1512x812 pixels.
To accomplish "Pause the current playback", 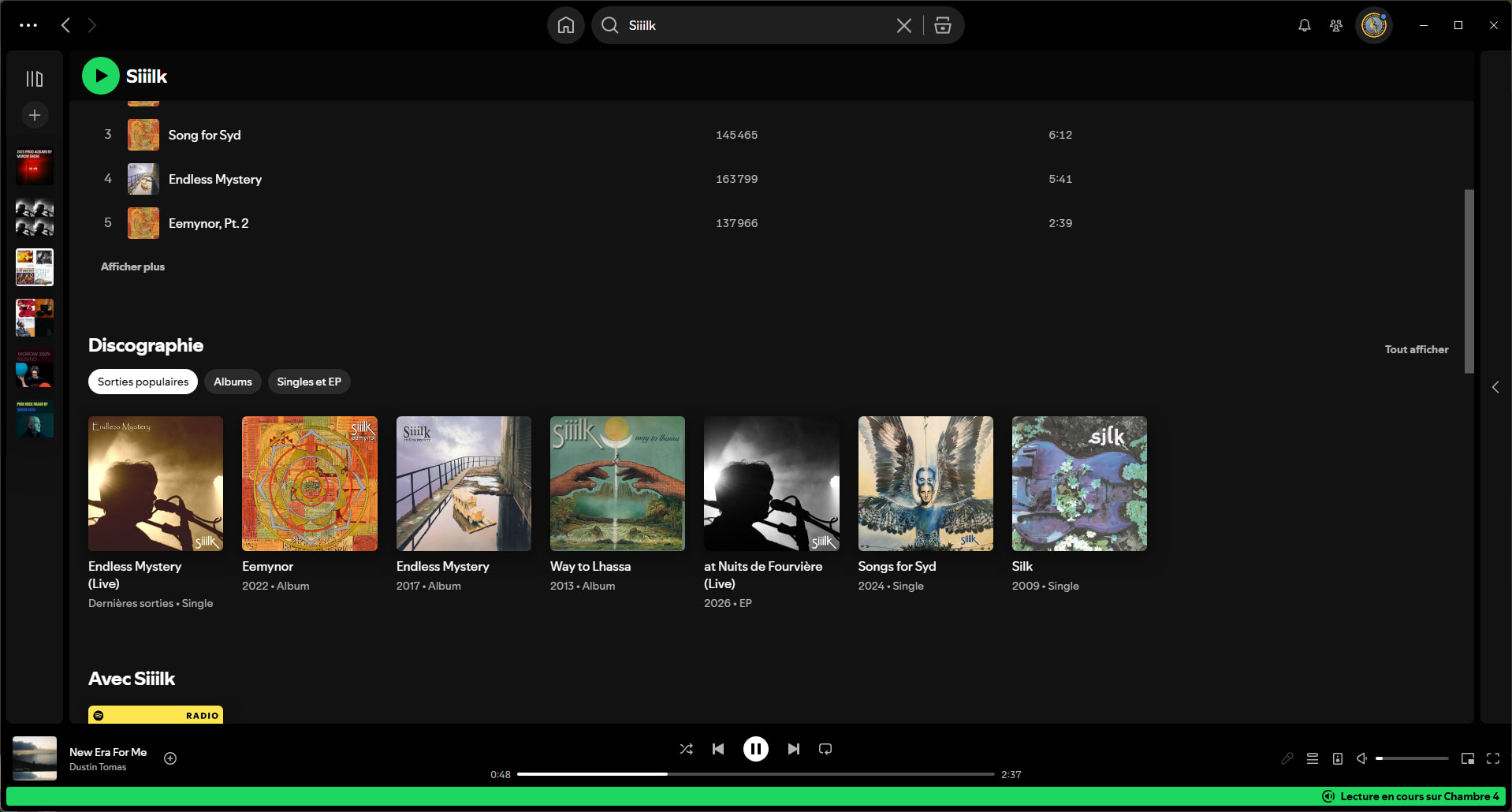I will coord(756,749).
